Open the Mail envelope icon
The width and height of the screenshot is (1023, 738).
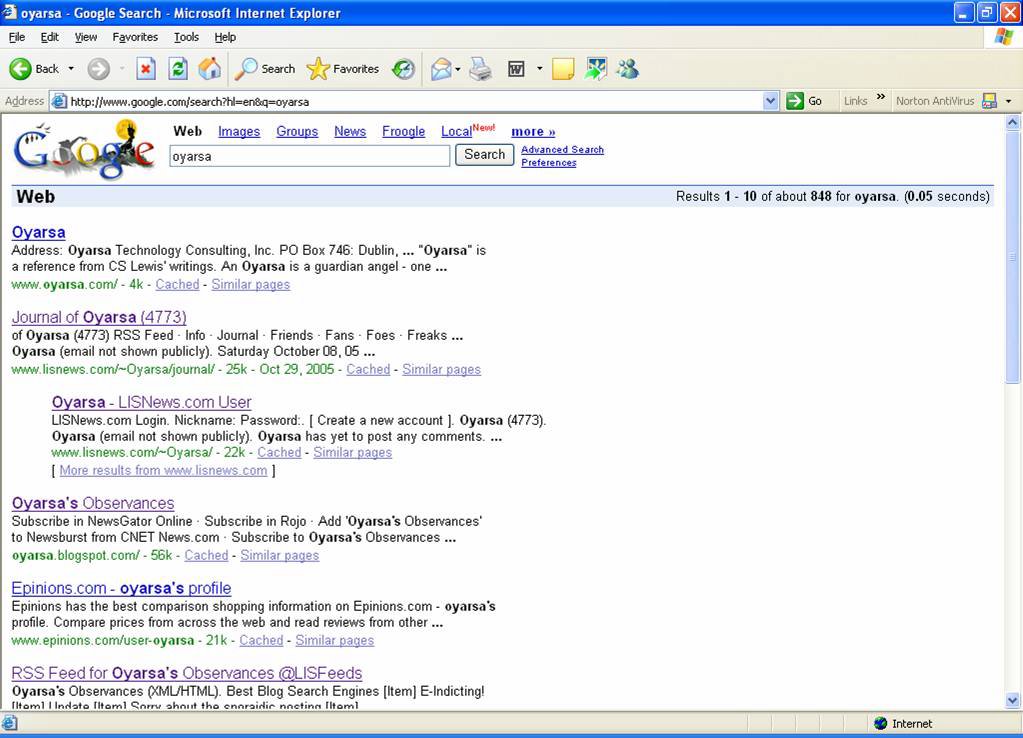pyautogui.click(x=441, y=69)
